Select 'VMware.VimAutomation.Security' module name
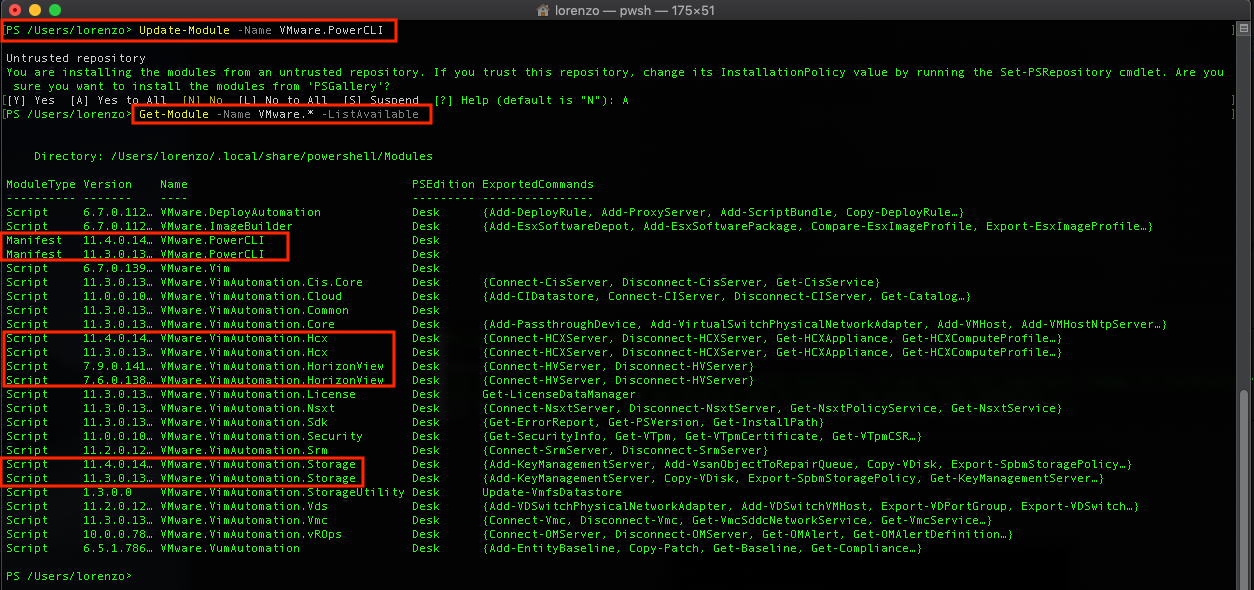1254x590 pixels. point(261,436)
